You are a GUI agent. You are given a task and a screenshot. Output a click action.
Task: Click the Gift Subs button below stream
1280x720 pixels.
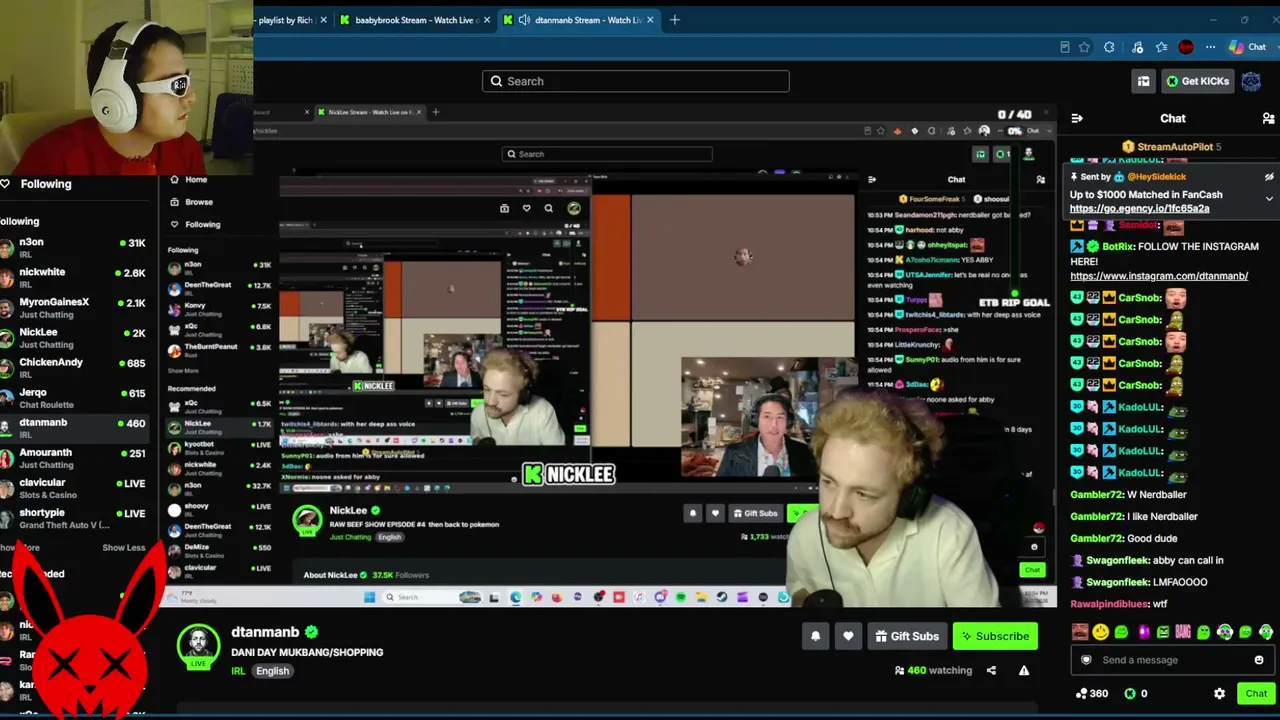(907, 636)
